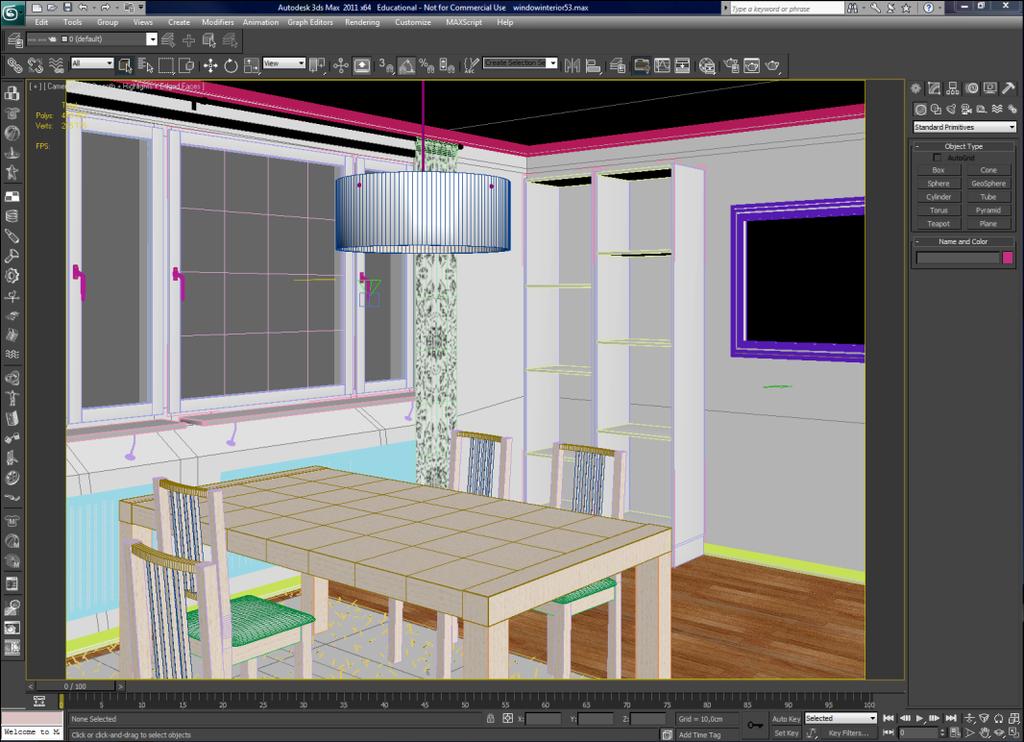Click the Select and Link tool
The height and width of the screenshot is (742, 1024).
coord(14,65)
